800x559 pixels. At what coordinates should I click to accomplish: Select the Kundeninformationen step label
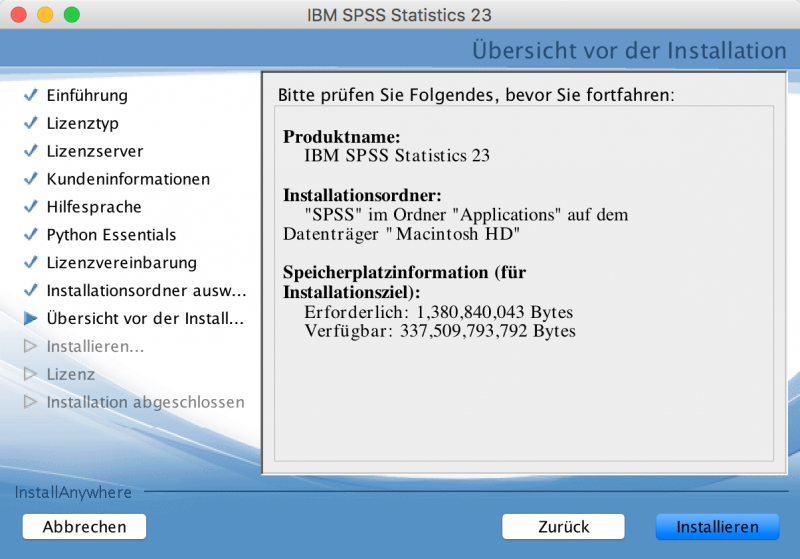click(128, 179)
